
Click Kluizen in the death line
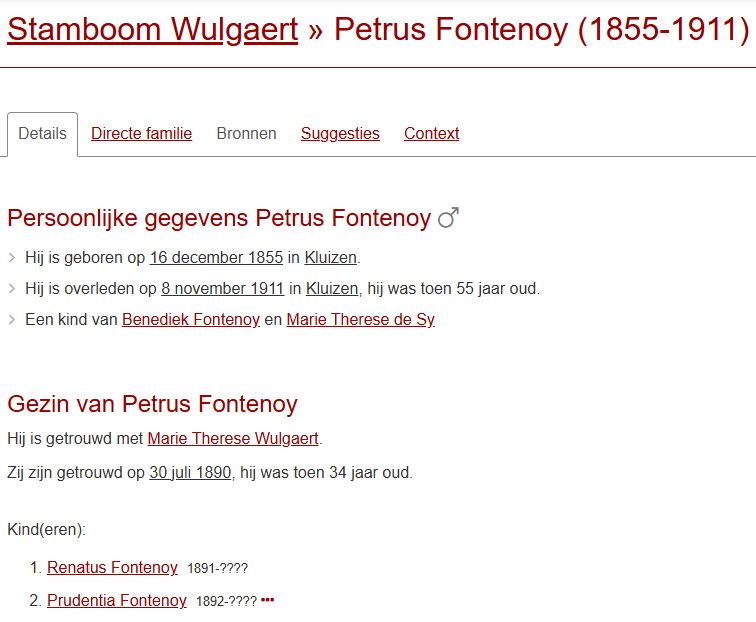(x=332, y=289)
